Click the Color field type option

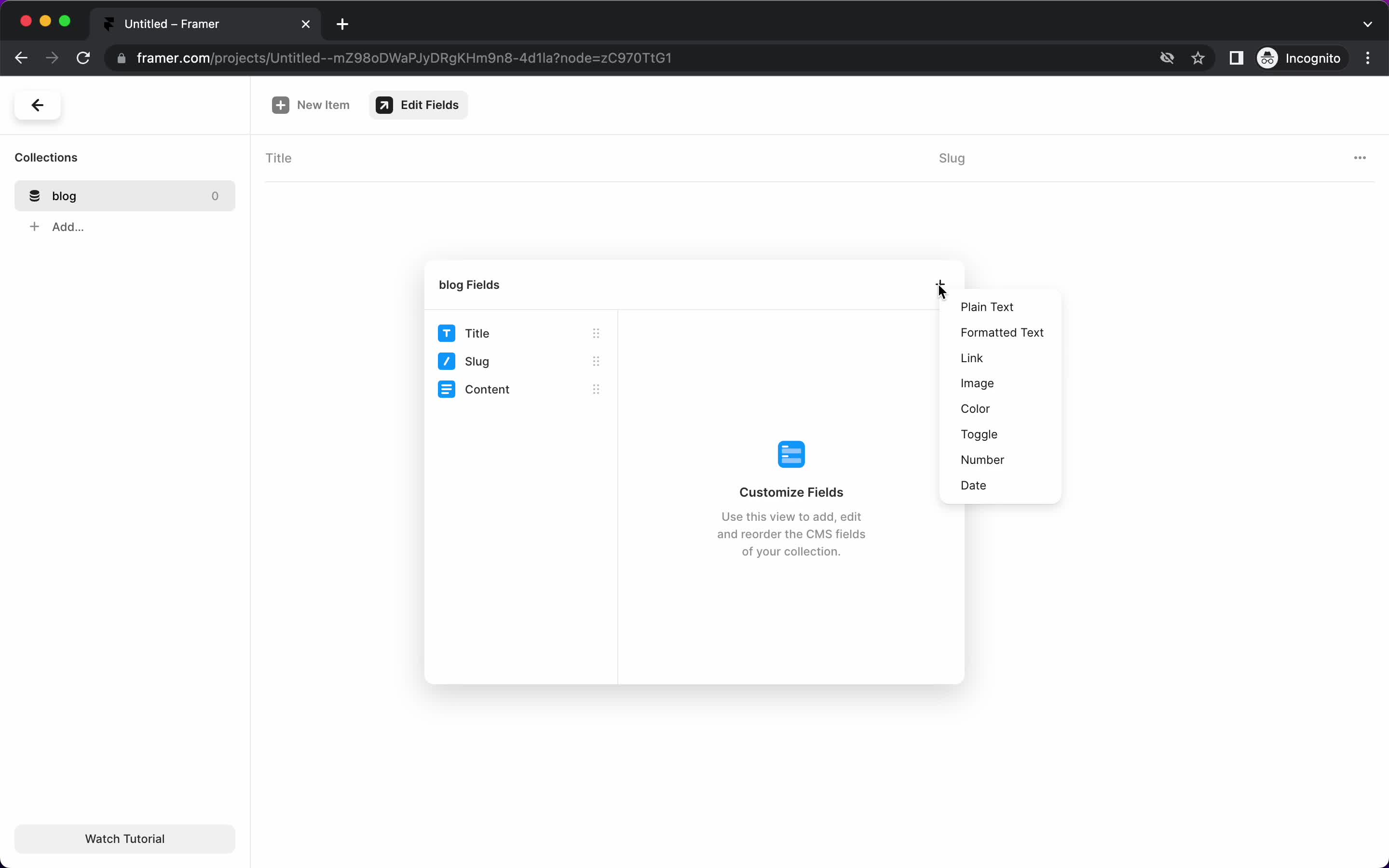click(x=975, y=408)
